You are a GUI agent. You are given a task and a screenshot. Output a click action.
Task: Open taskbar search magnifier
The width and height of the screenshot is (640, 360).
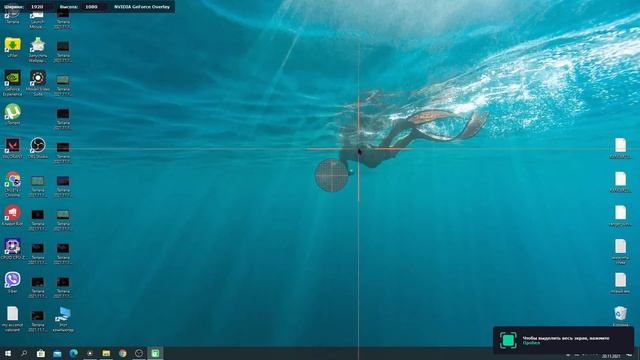pos(24,353)
